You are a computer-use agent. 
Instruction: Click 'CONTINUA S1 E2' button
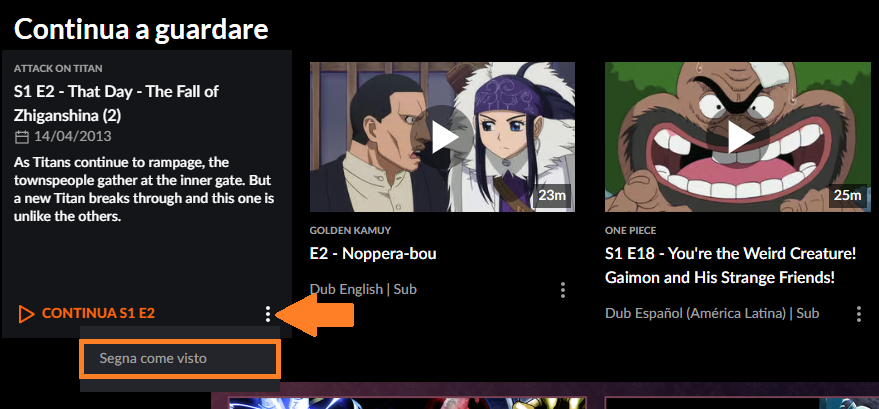click(87, 314)
